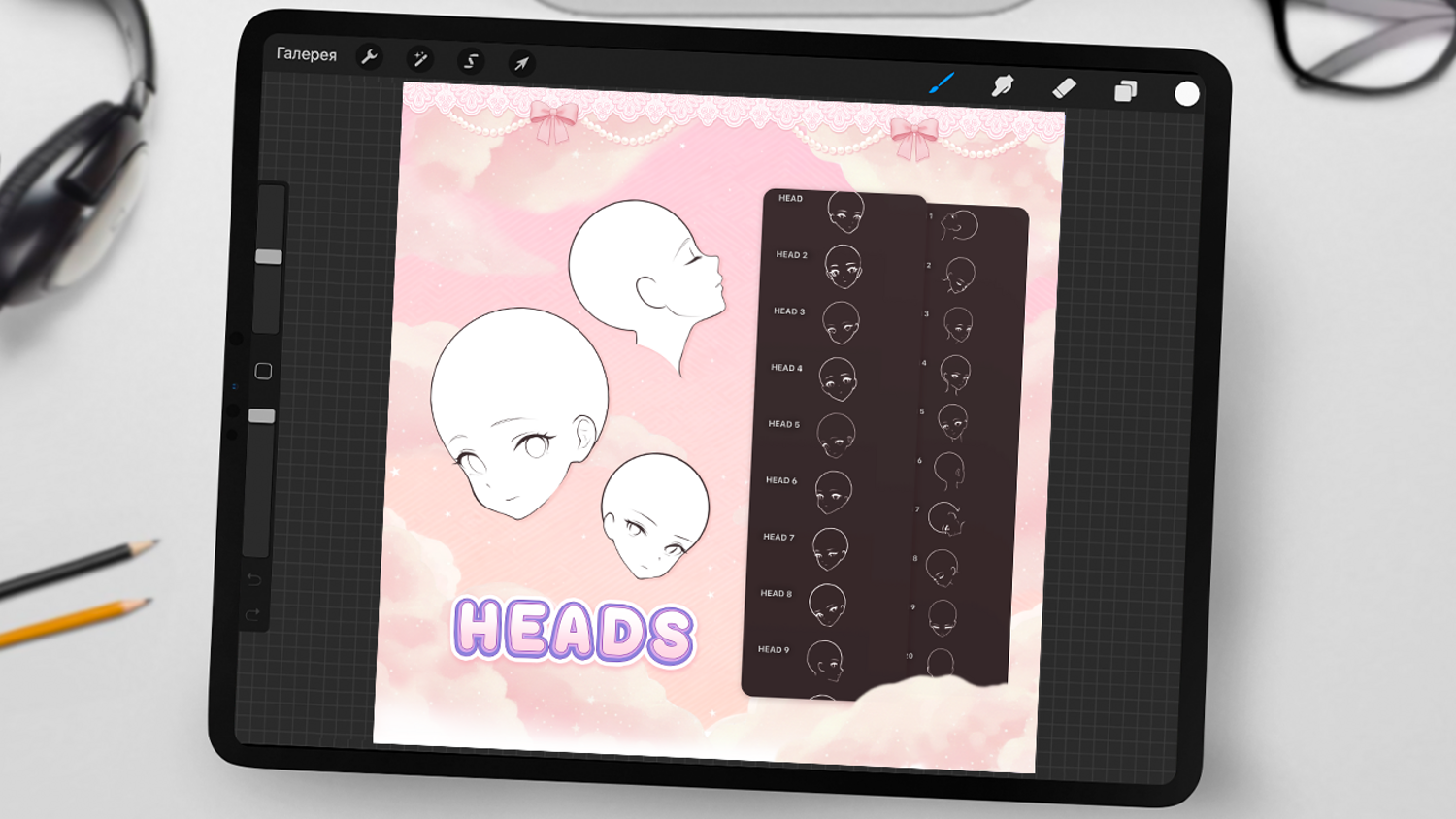This screenshot has height=819, width=1456.
Task: Click the pink HEADS title text
Action: click(x=574, y=632)
